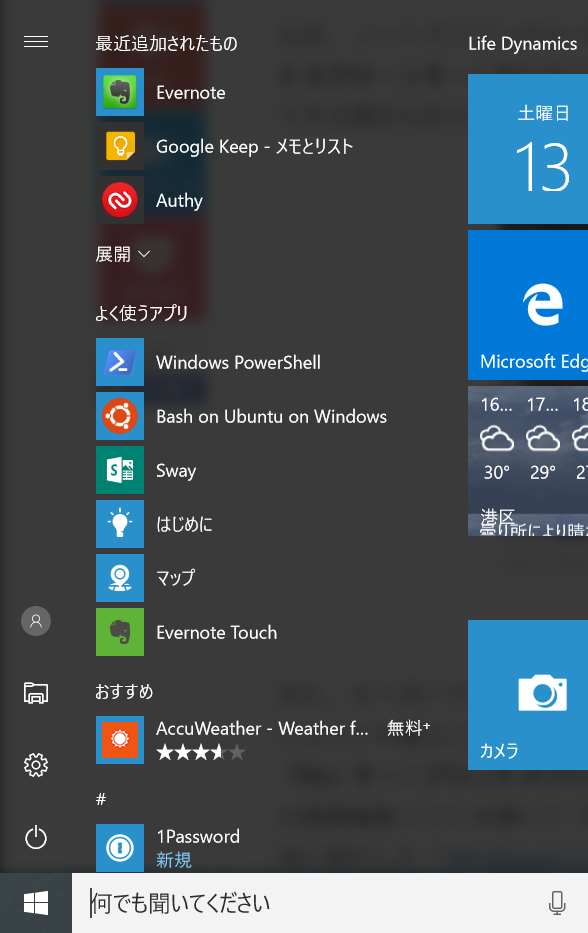Click the AccuWeather sun icon
588x933 pixels.
tap(120, 740)
